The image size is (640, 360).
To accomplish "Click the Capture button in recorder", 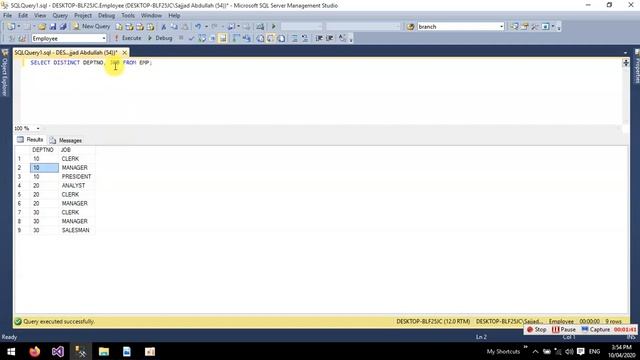I will (x=596, y=329).
